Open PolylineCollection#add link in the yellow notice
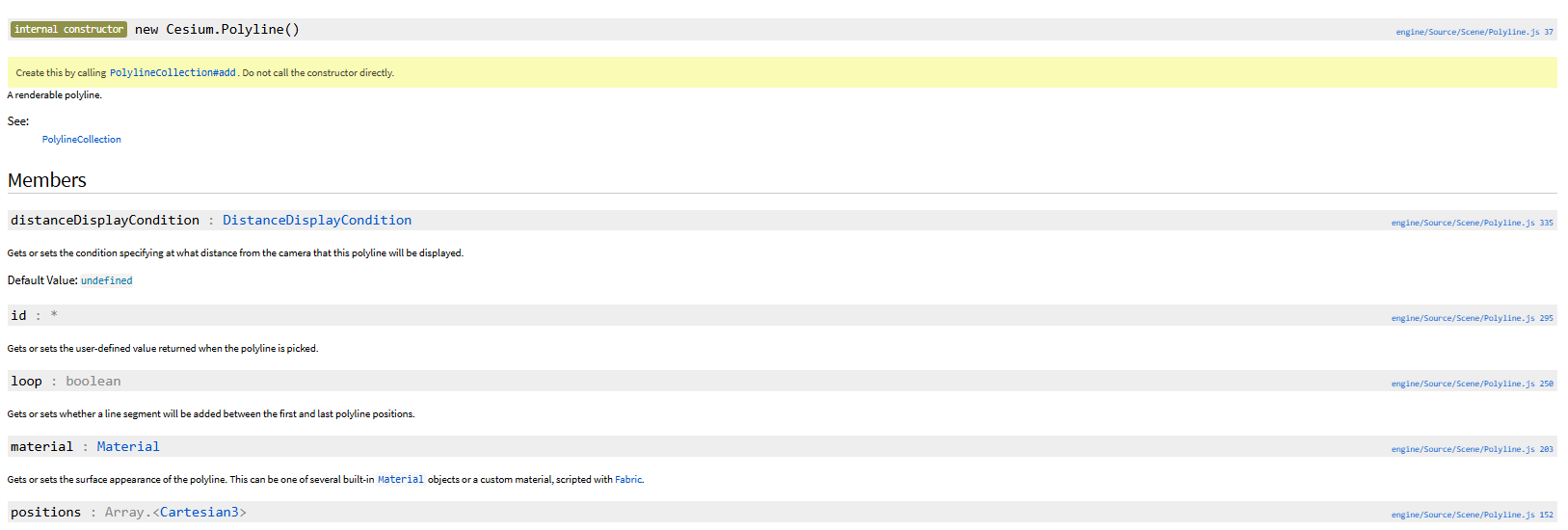 point(173,72)
